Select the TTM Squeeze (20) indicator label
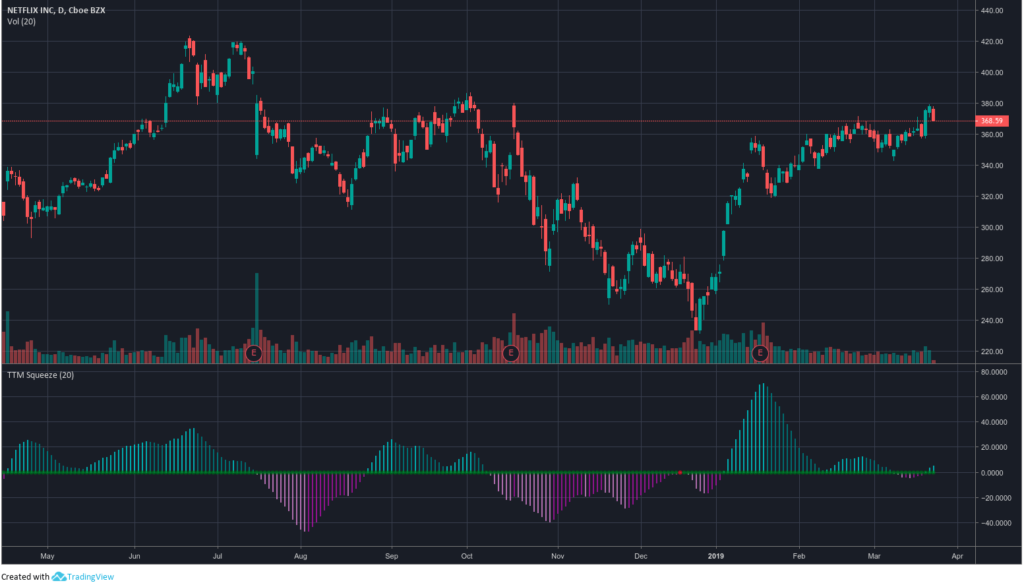 click(x=40, y=374)
